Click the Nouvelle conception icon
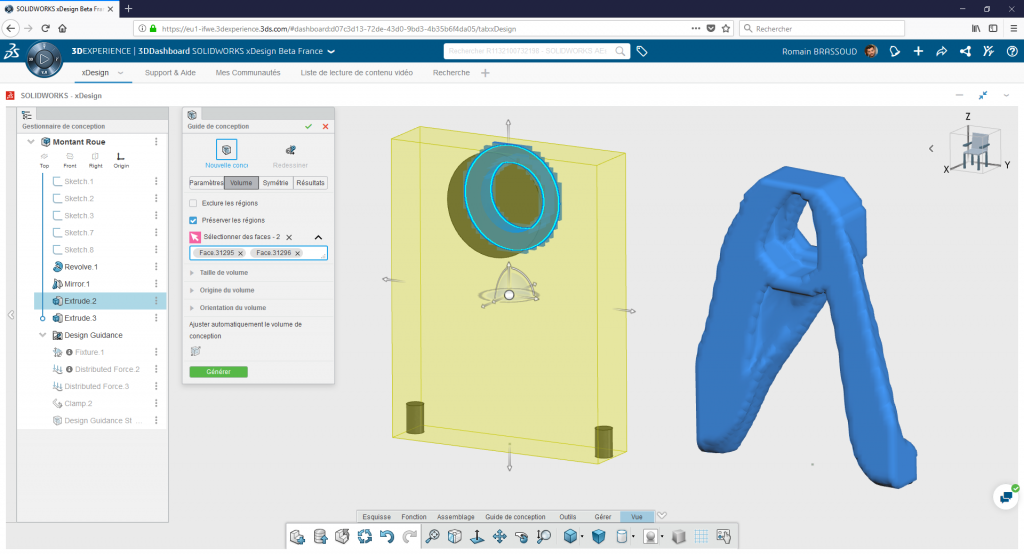This screenshot has height=555, width=1024. 226,150
